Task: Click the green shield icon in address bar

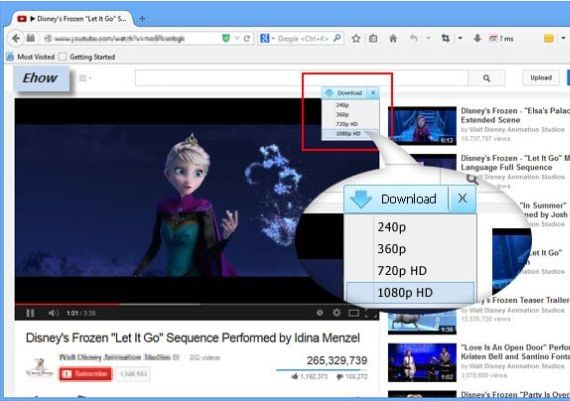Action: click(226, 38)
